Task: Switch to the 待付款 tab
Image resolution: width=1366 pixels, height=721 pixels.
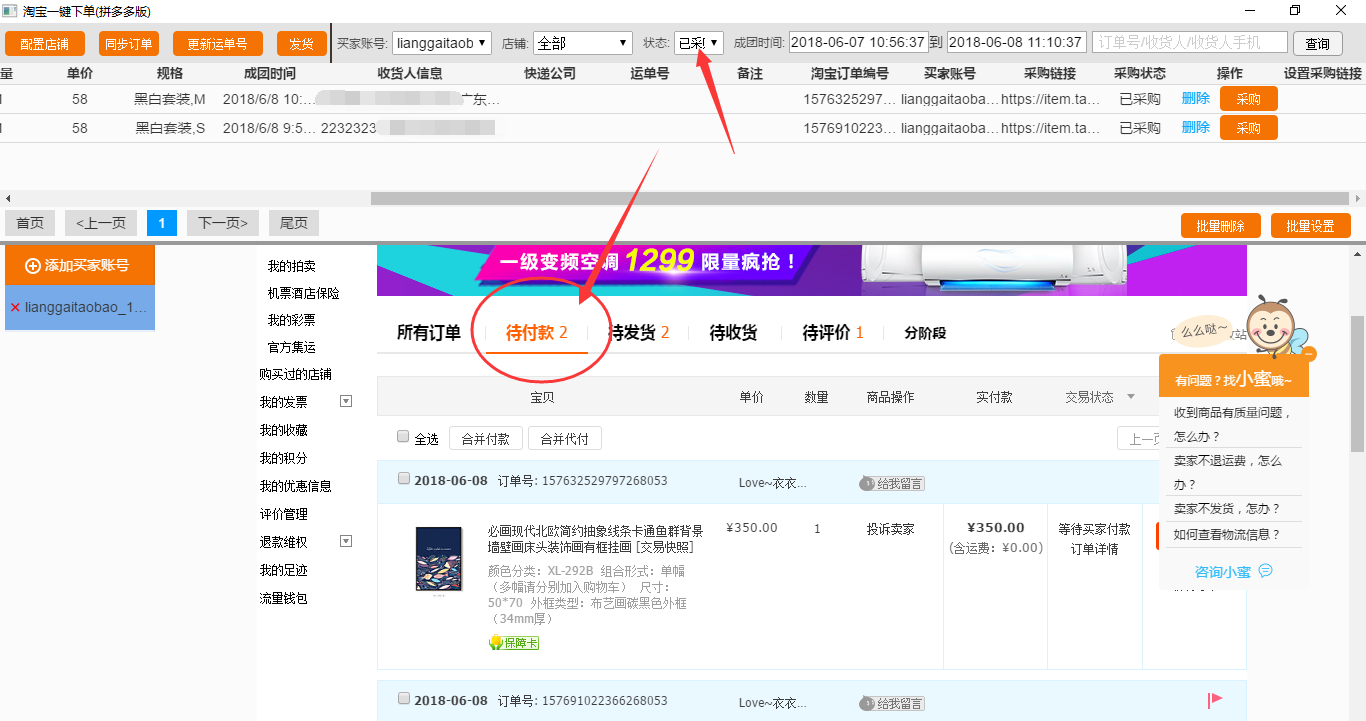Action: click(x=537, y=333)
